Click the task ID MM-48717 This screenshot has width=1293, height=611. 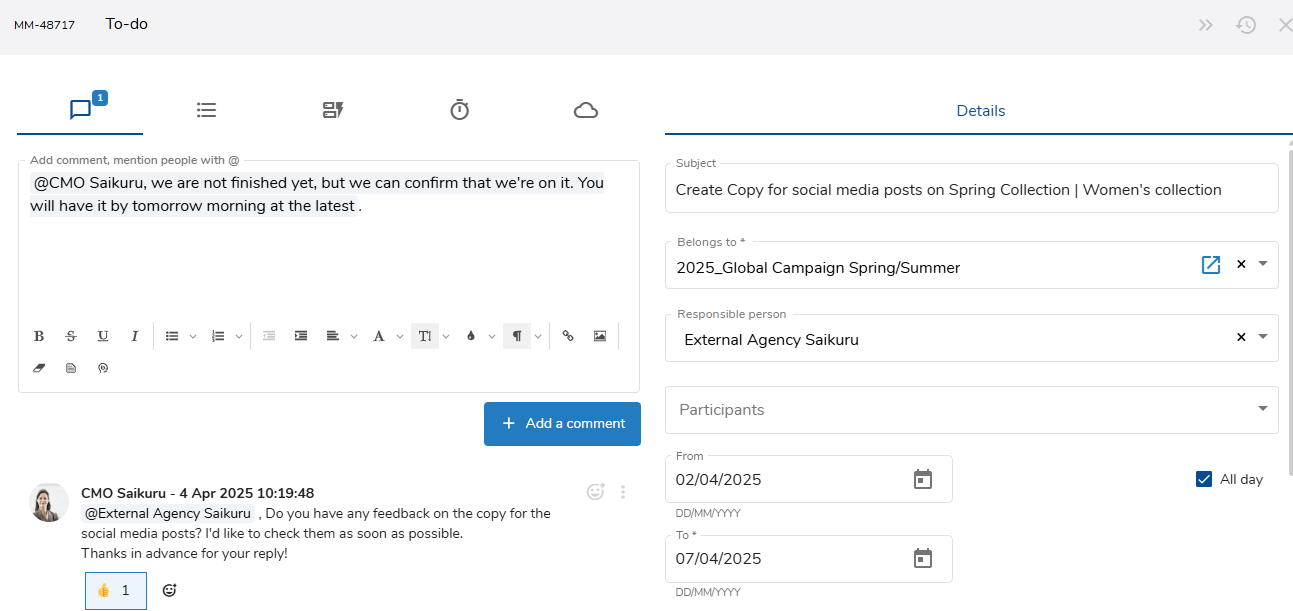(x=44, y=25)
